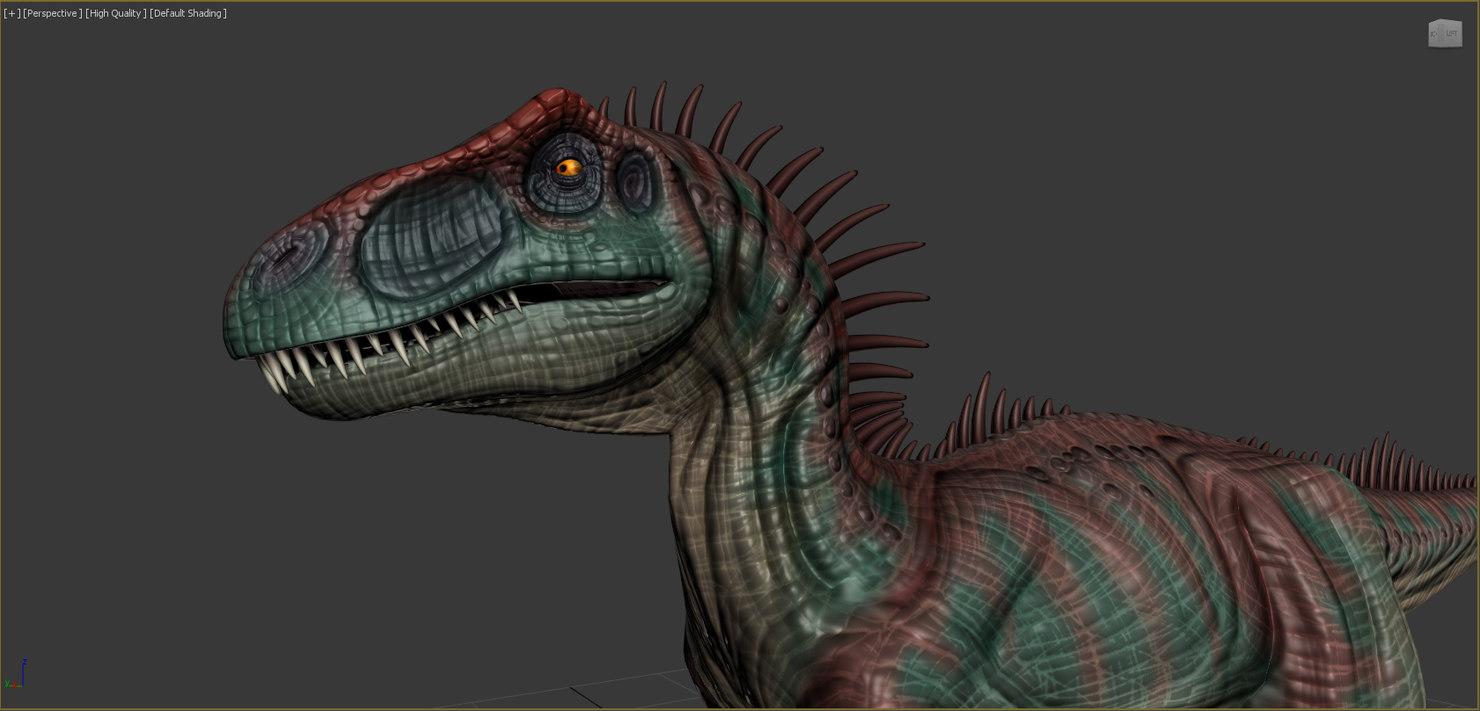The width and height of the screenshot is (1480, 711).
Task: Click the blue Z axis of the world tripod
Action: [23, 670]
